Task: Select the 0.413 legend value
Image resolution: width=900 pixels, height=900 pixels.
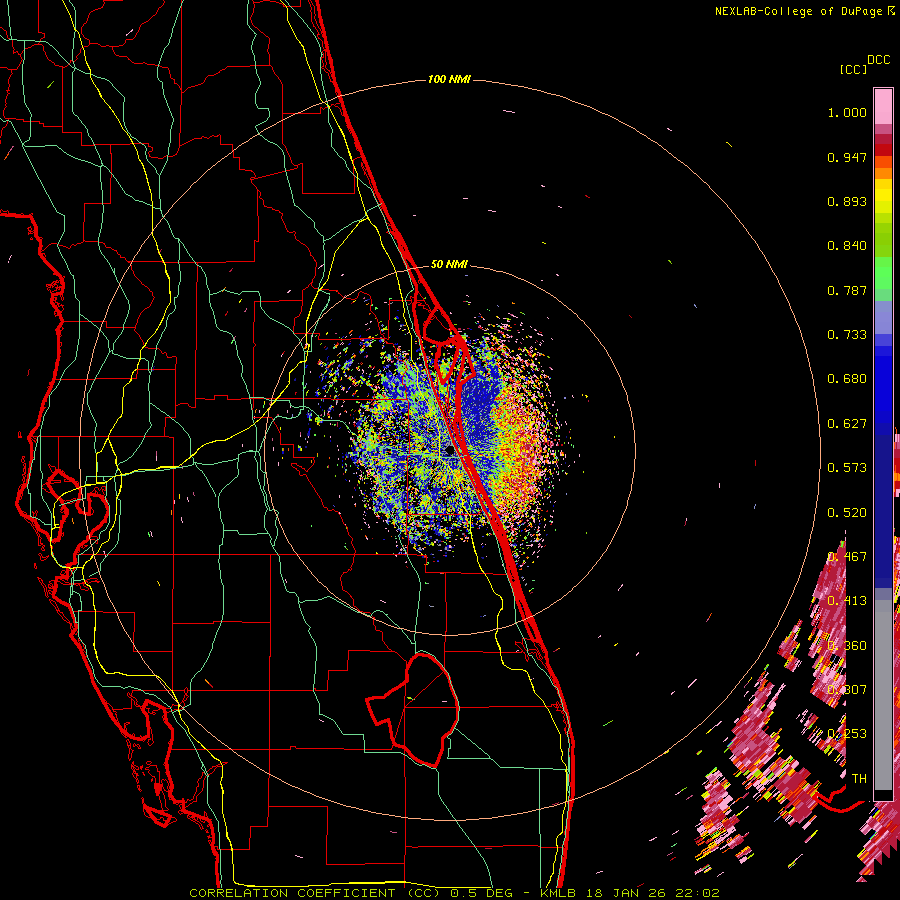Action: tap(847, 601)
